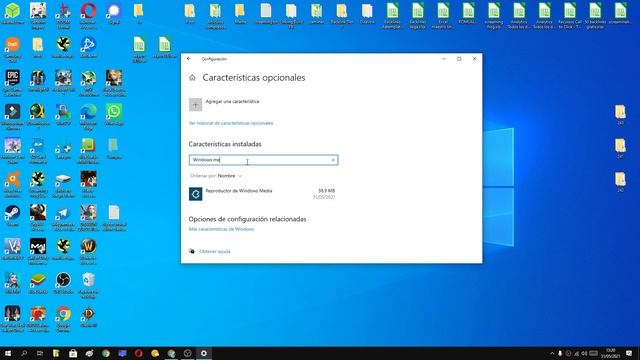Select the Avast antivirus desktop shortcut
640x360 pixels.
[x=13, y=184]
